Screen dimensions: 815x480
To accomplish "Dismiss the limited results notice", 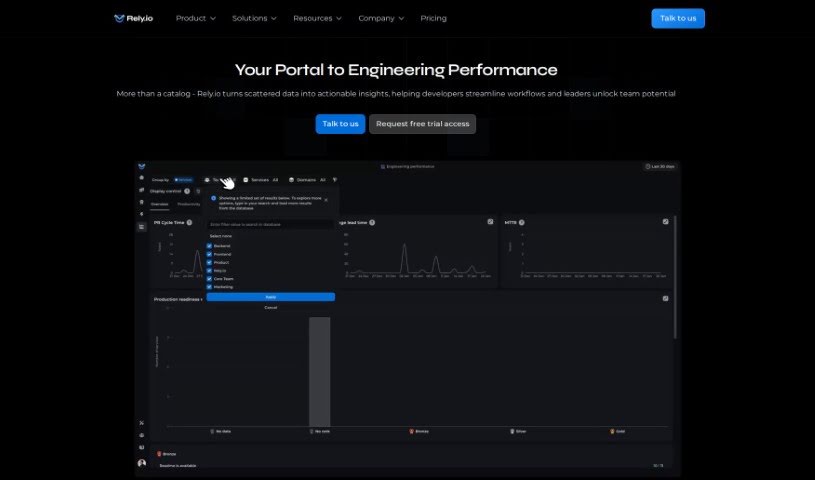I will click(x=326, y=200).
